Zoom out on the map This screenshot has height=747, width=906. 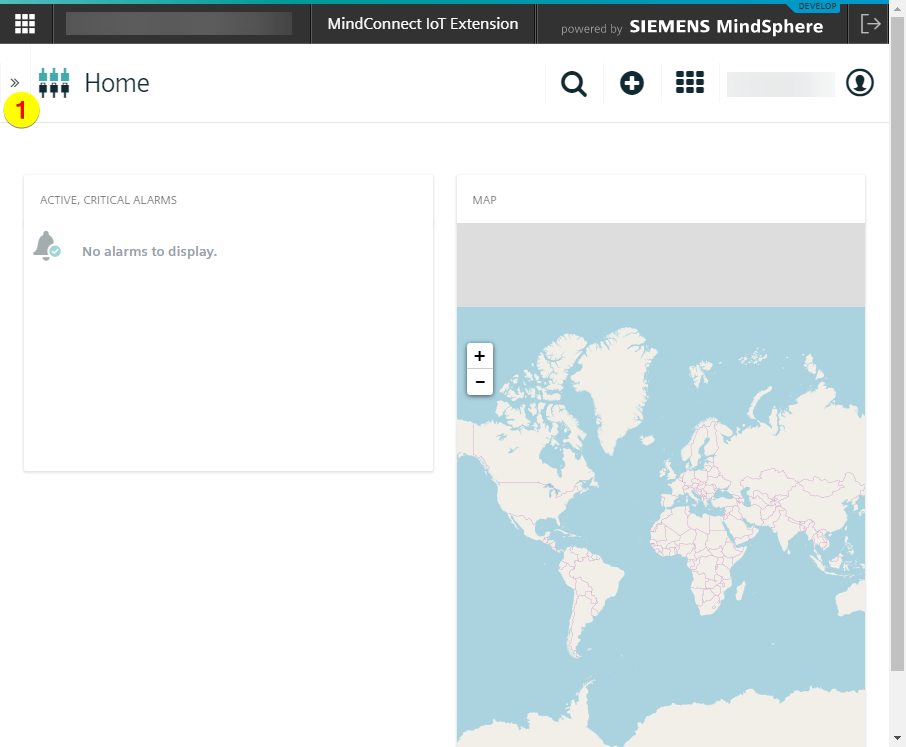[x=480, y=382]
